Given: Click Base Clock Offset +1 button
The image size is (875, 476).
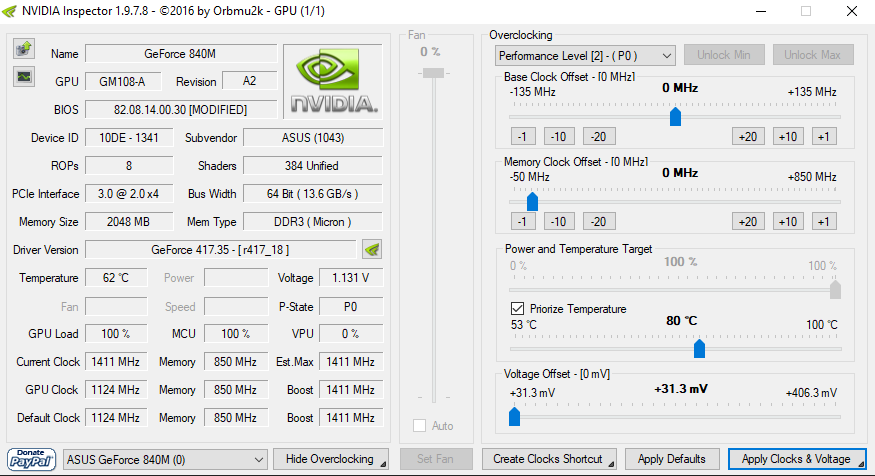Looking at the screenshot, I should click(824, 137).
